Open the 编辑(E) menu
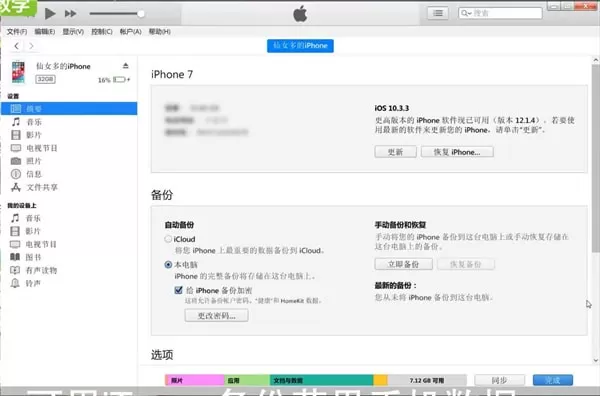 coord(44,31)
